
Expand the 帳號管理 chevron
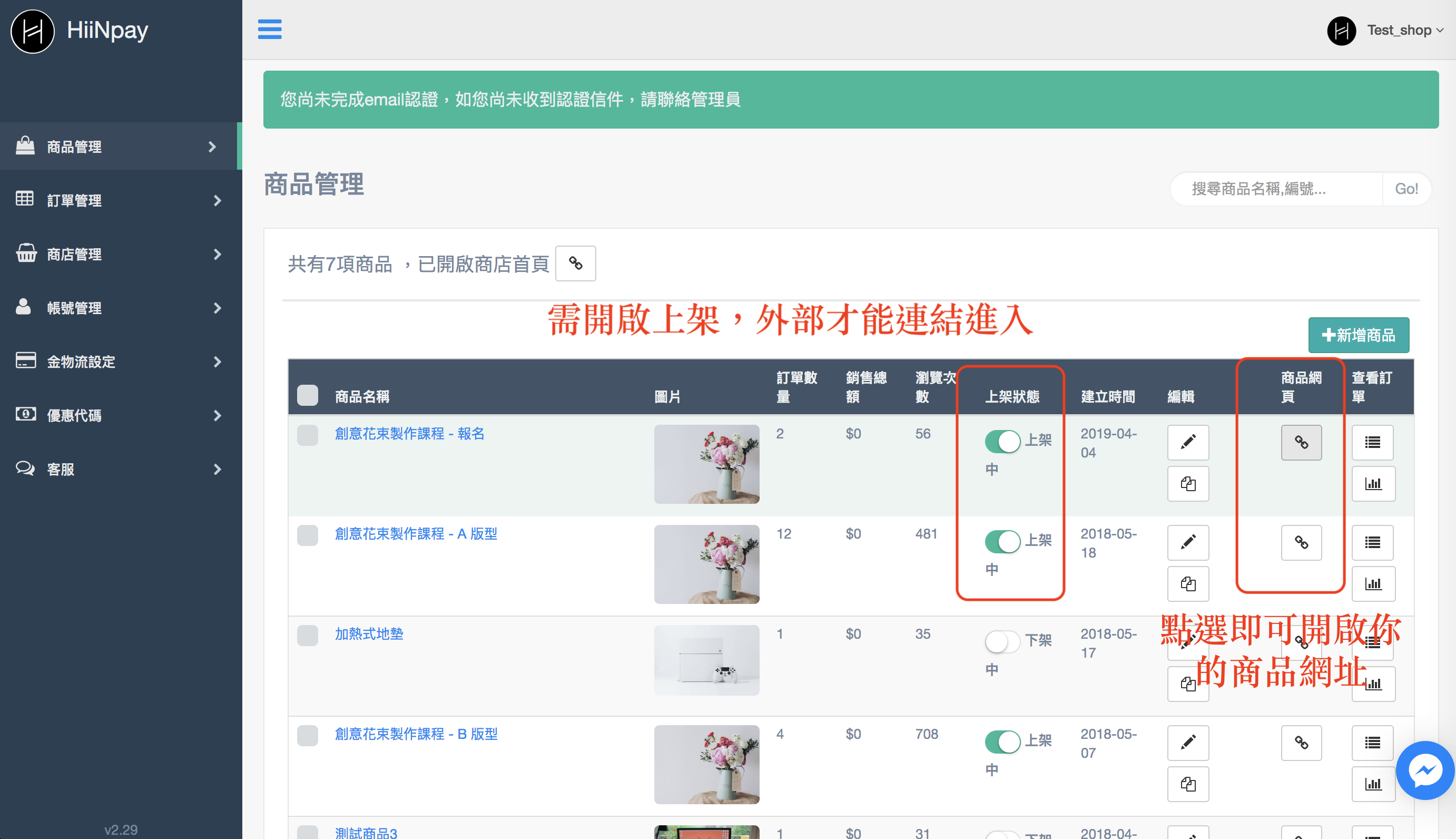coord(217,308)
